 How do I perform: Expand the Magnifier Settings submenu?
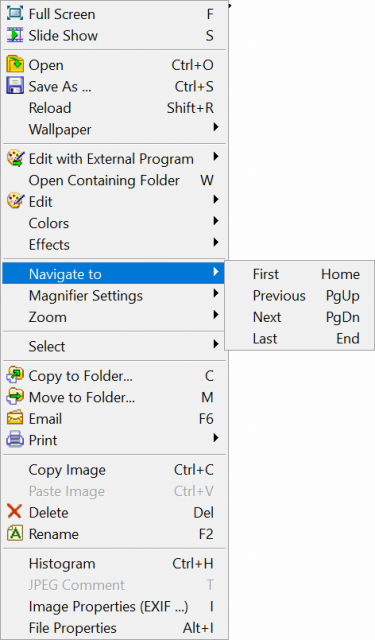click(x=114, y=296)
